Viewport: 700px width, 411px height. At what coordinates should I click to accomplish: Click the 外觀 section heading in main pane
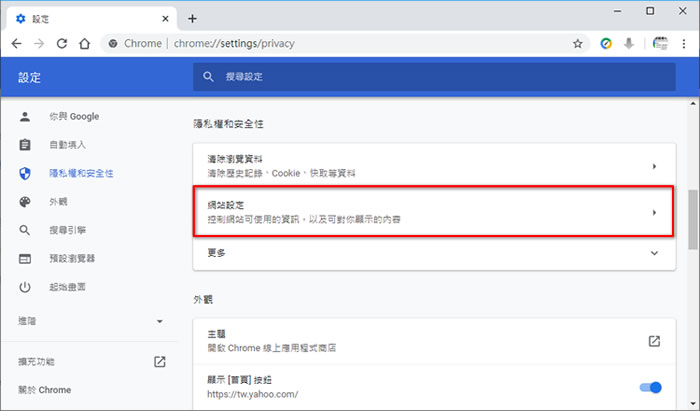(203, 299)
